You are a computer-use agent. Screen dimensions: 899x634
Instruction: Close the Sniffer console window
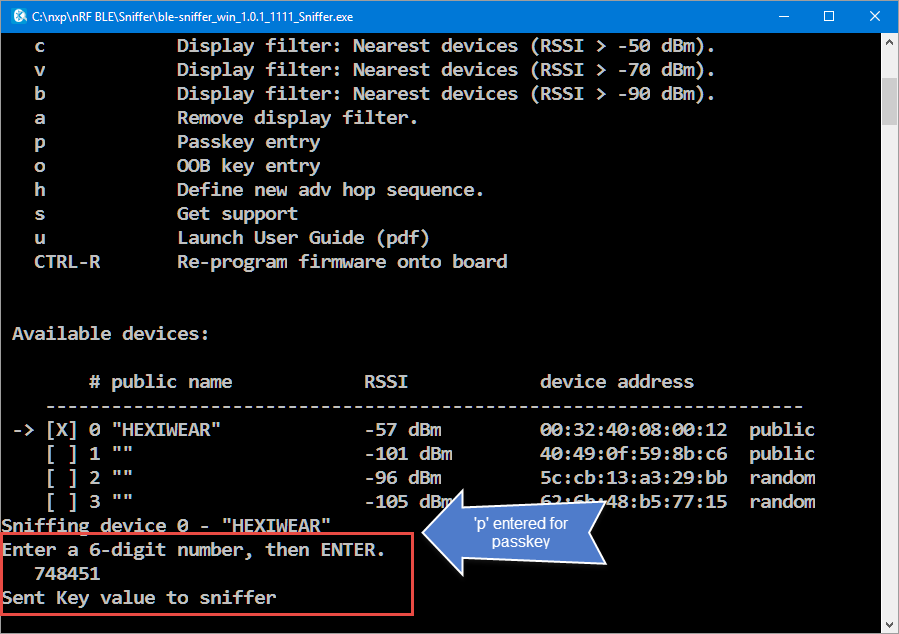(874, 17)
